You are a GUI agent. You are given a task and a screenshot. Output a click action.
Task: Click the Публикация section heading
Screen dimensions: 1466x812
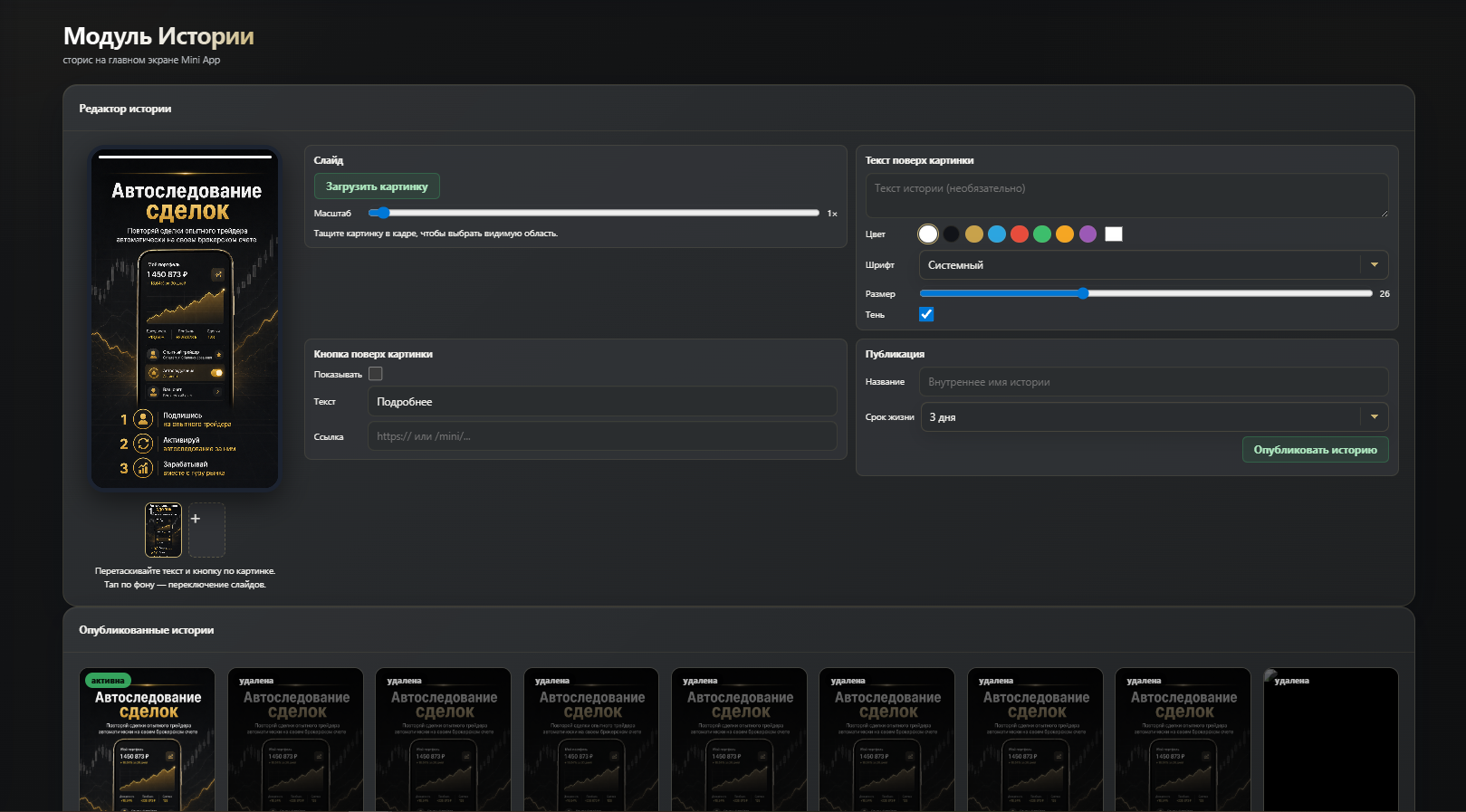pyautogui.click(x=895, y=354)
